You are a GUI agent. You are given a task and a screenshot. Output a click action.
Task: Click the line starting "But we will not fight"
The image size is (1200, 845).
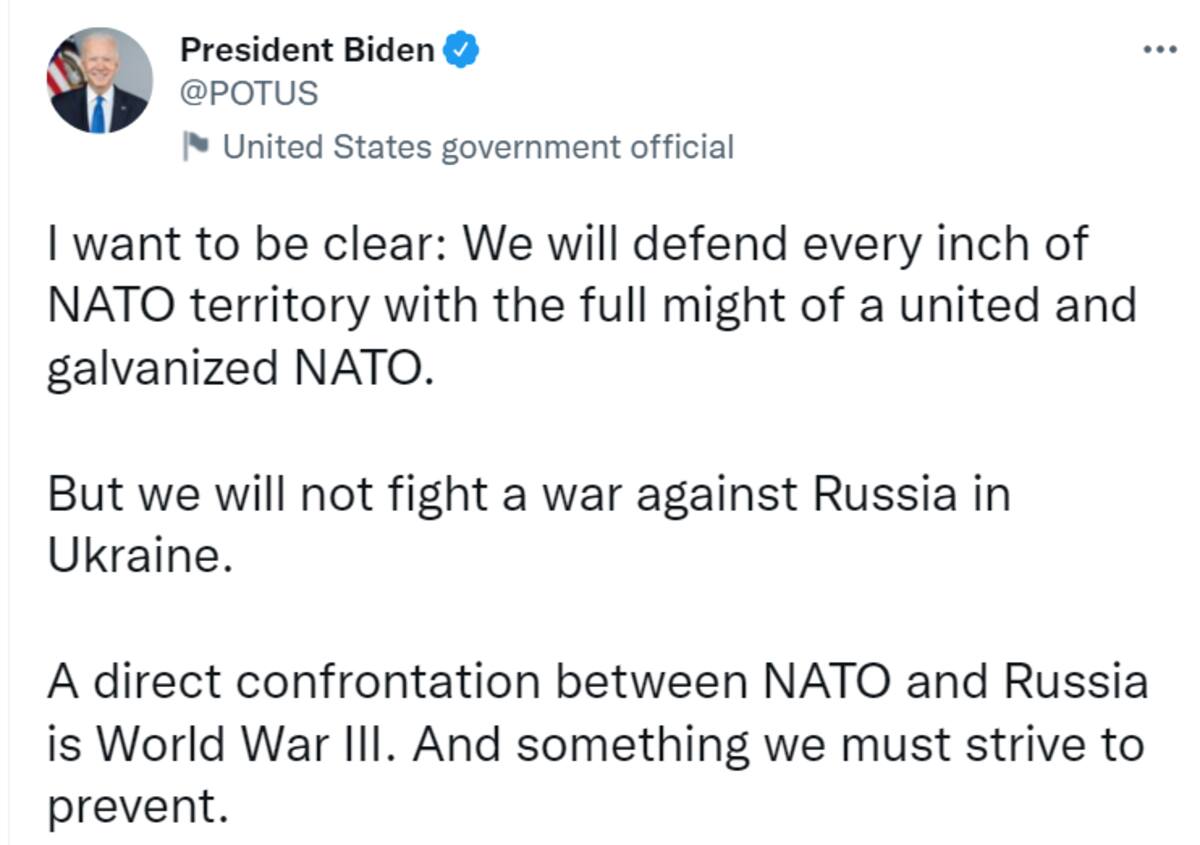528,495
